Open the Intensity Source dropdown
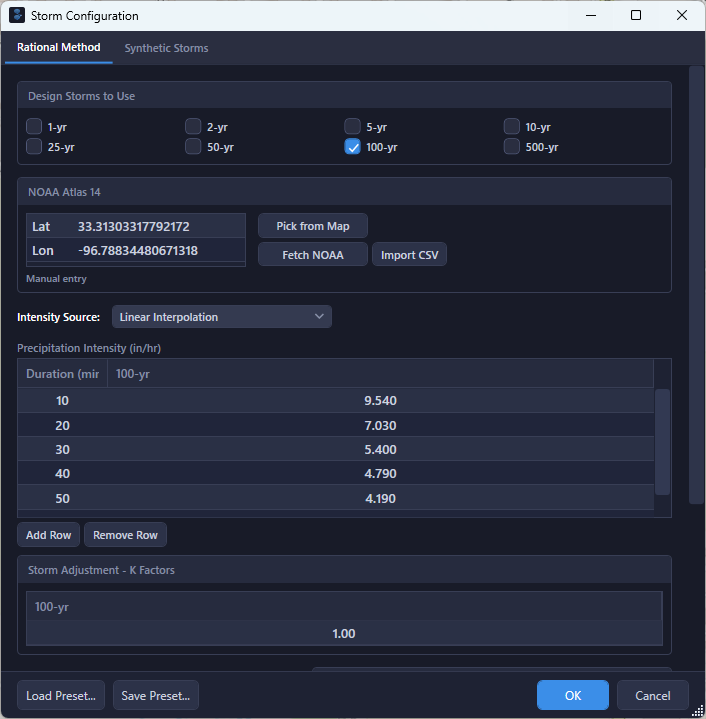This screenshot has height=719, width=706. [x=222, y=317]
